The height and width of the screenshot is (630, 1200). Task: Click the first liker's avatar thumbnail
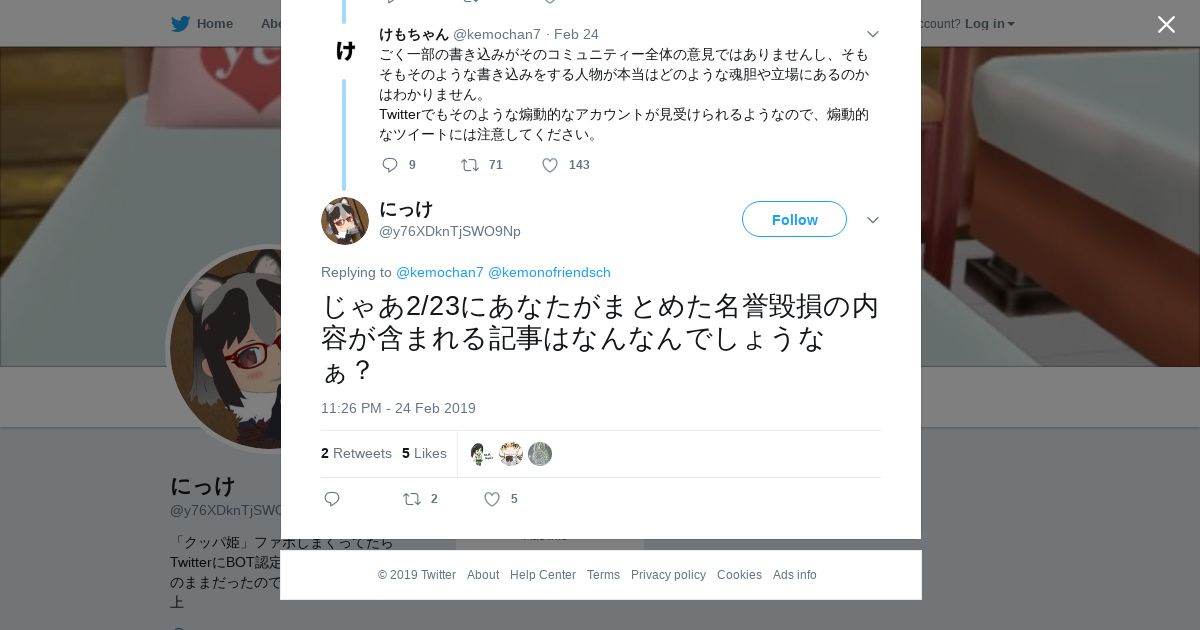[x=482, y=454]
